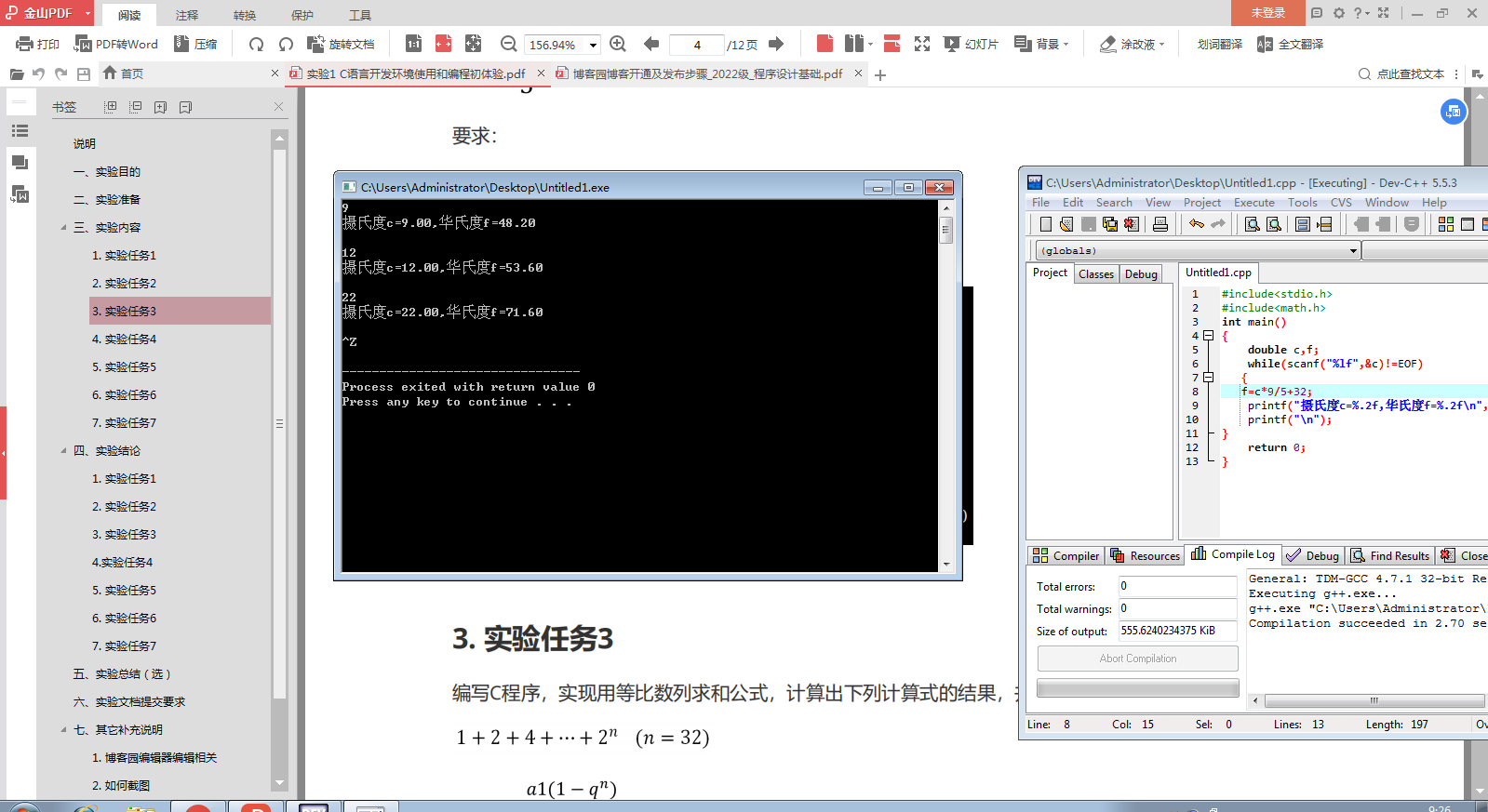The width and height of the screenshot is (1488, 812).
Task: Open the settings gear icon
Action: point(1339,13)
